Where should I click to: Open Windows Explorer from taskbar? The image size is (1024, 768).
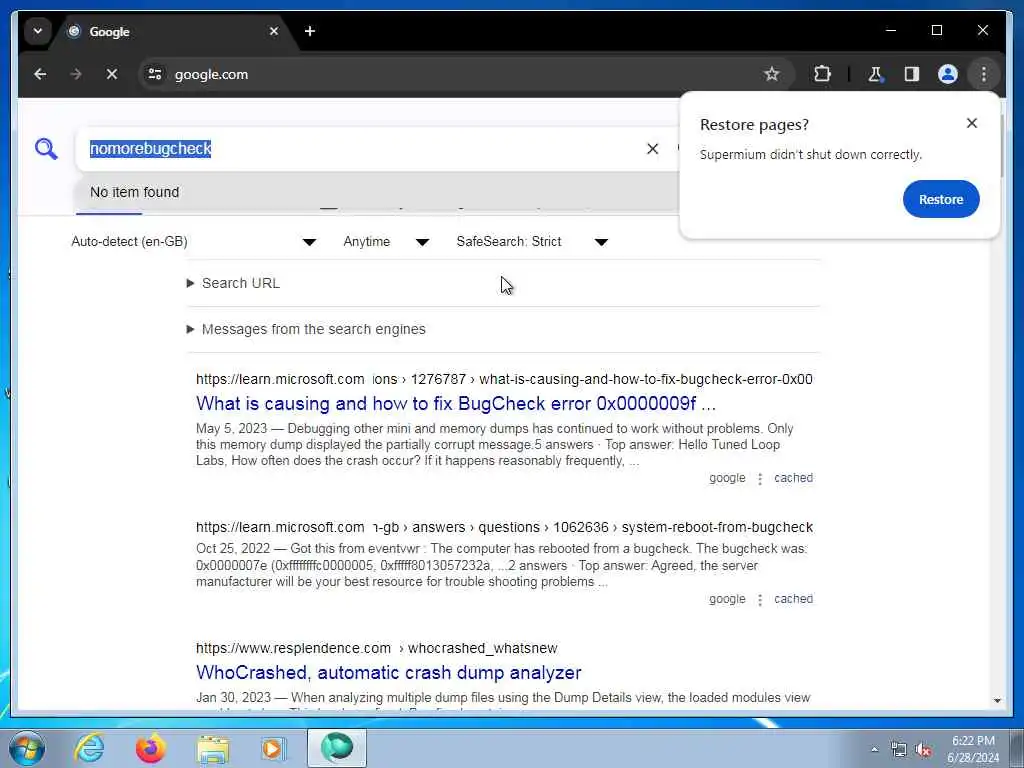[213, 748]
